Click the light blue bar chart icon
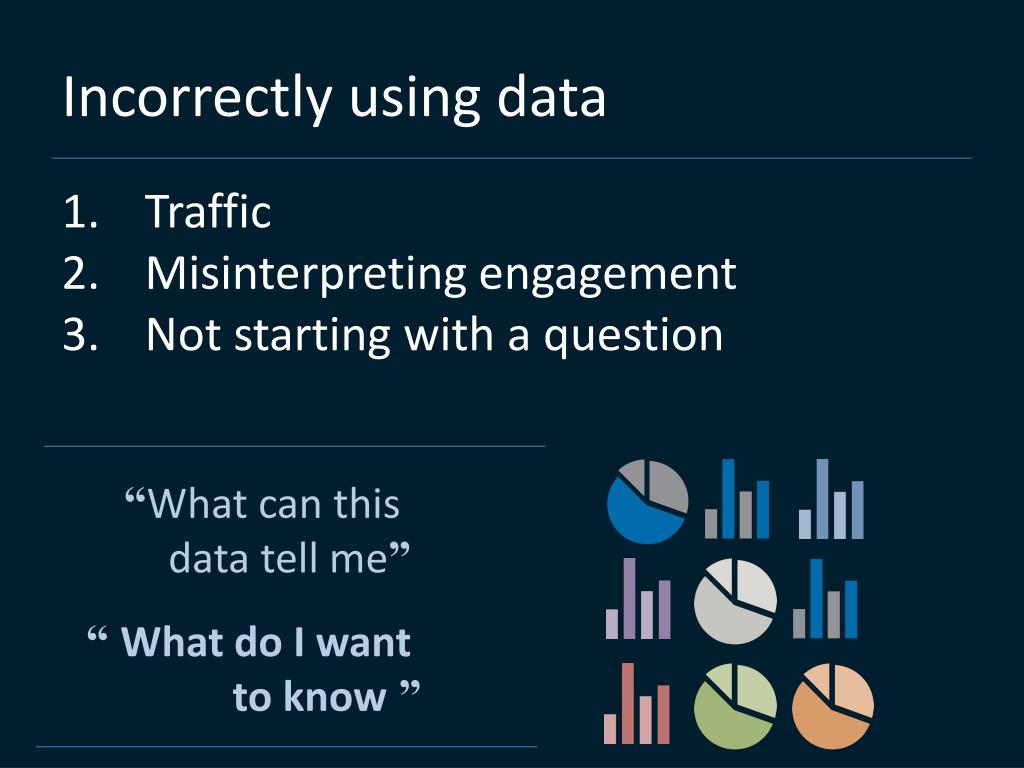Image resolution: width=1024 pixels, height=768 pixels. click(x=831, y=499)
